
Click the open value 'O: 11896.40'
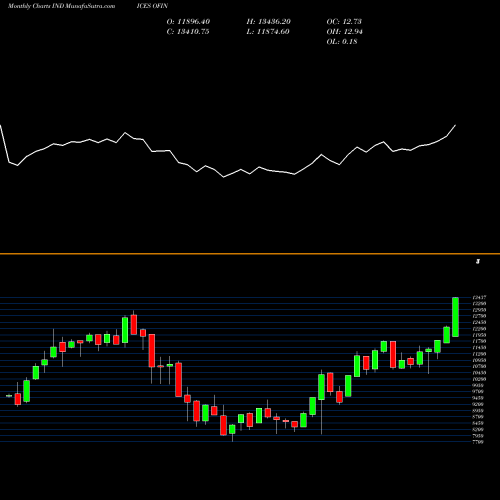coord(188,22)
